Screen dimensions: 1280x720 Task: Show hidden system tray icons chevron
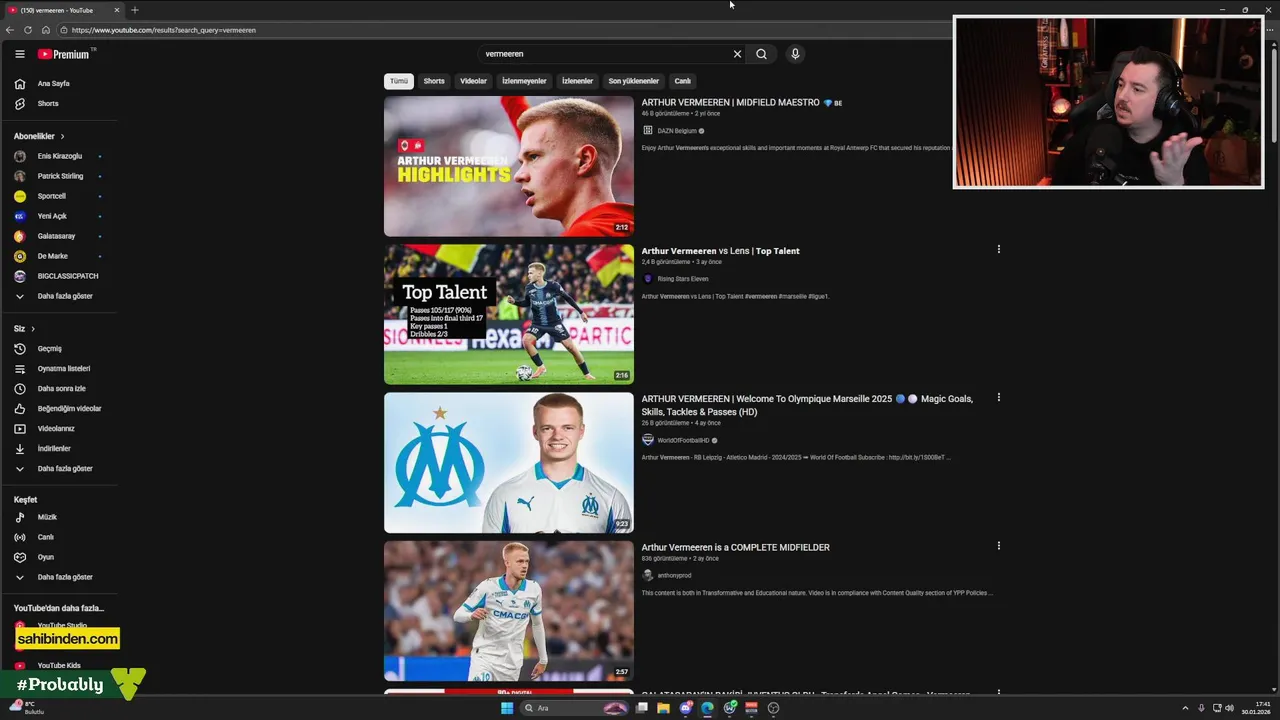1185,708
